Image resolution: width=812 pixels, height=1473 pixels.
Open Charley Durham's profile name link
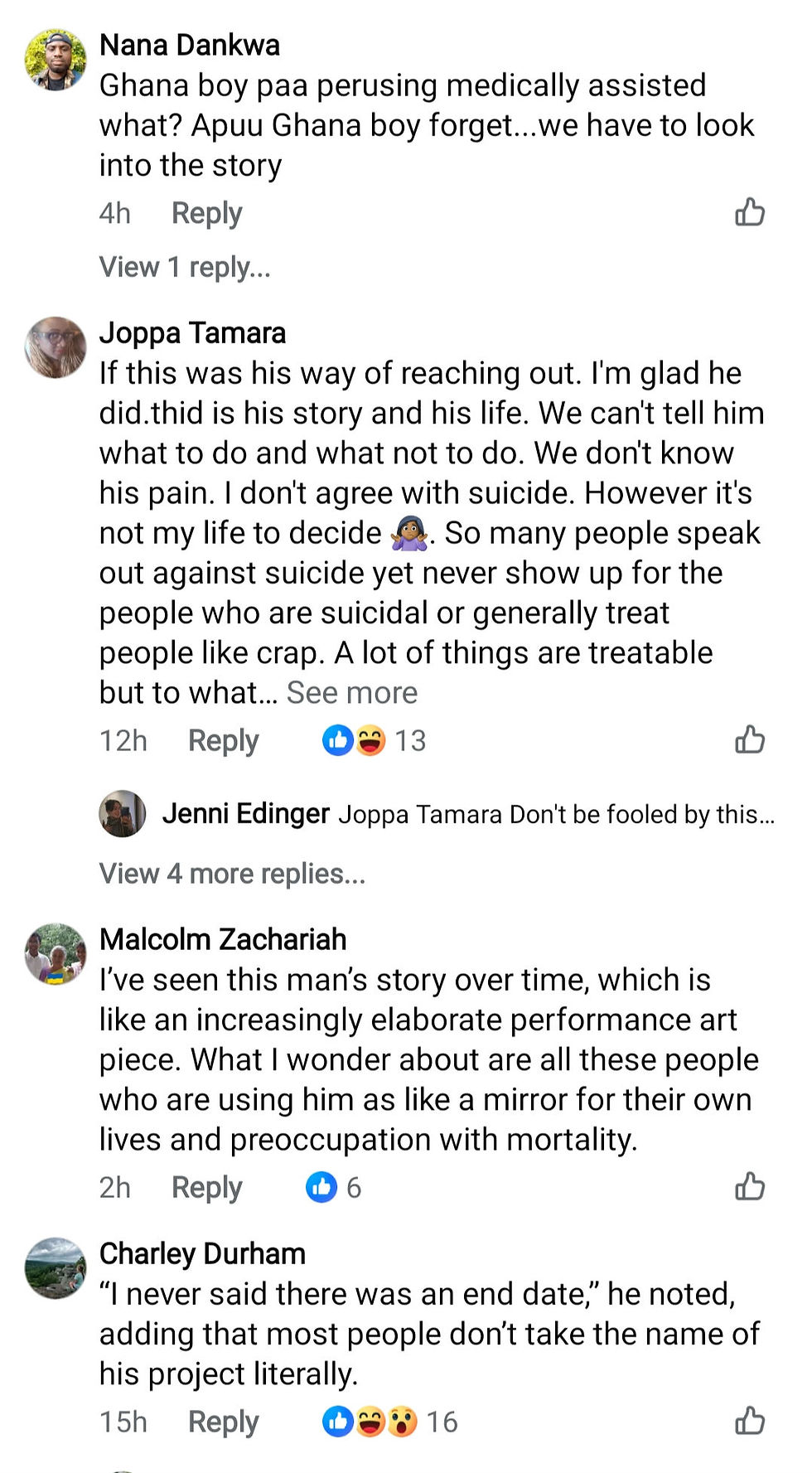[x=202, y=1253]
